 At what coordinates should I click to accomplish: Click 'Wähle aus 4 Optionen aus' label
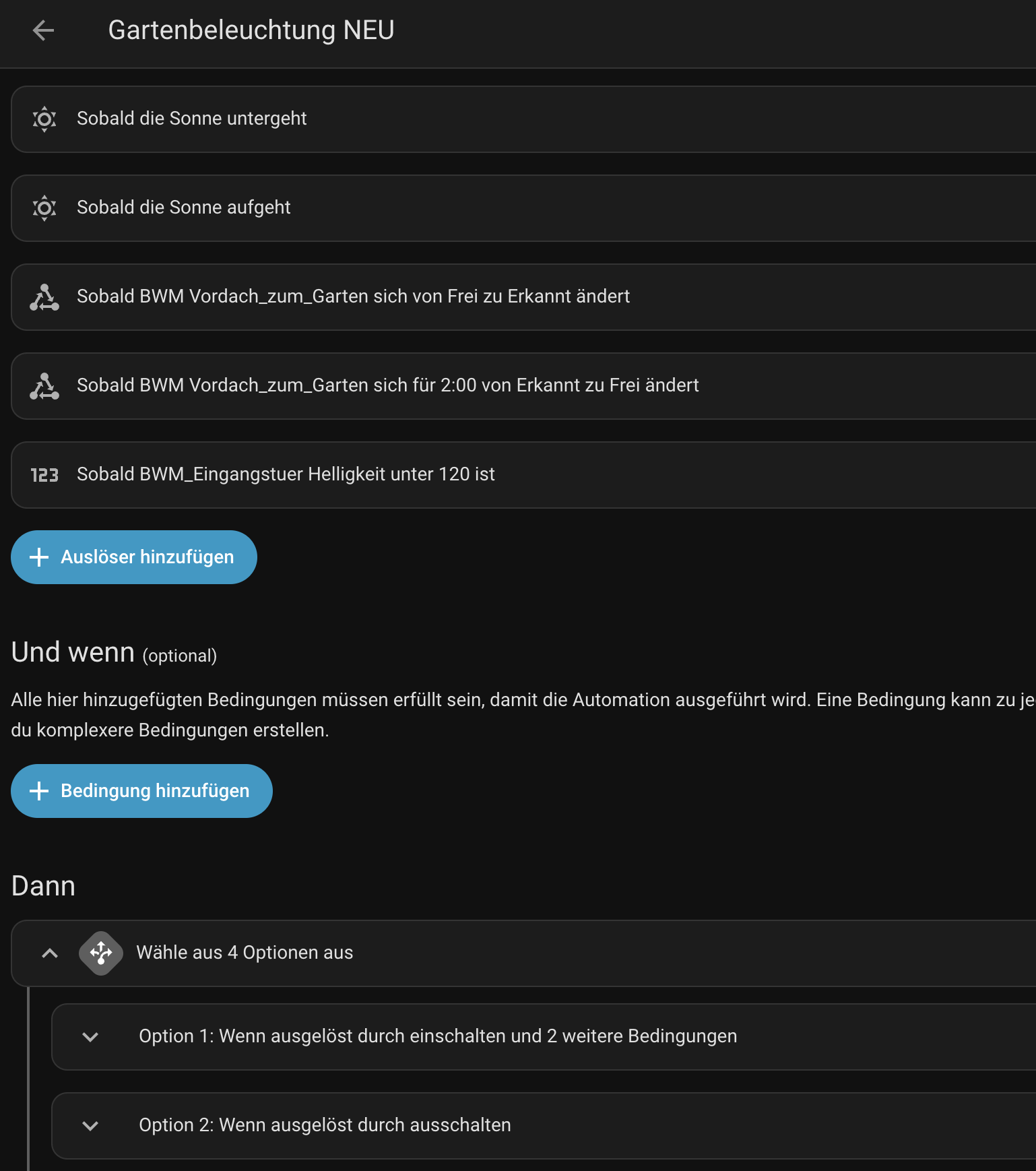pyautogui.click(x=245, y=953)
